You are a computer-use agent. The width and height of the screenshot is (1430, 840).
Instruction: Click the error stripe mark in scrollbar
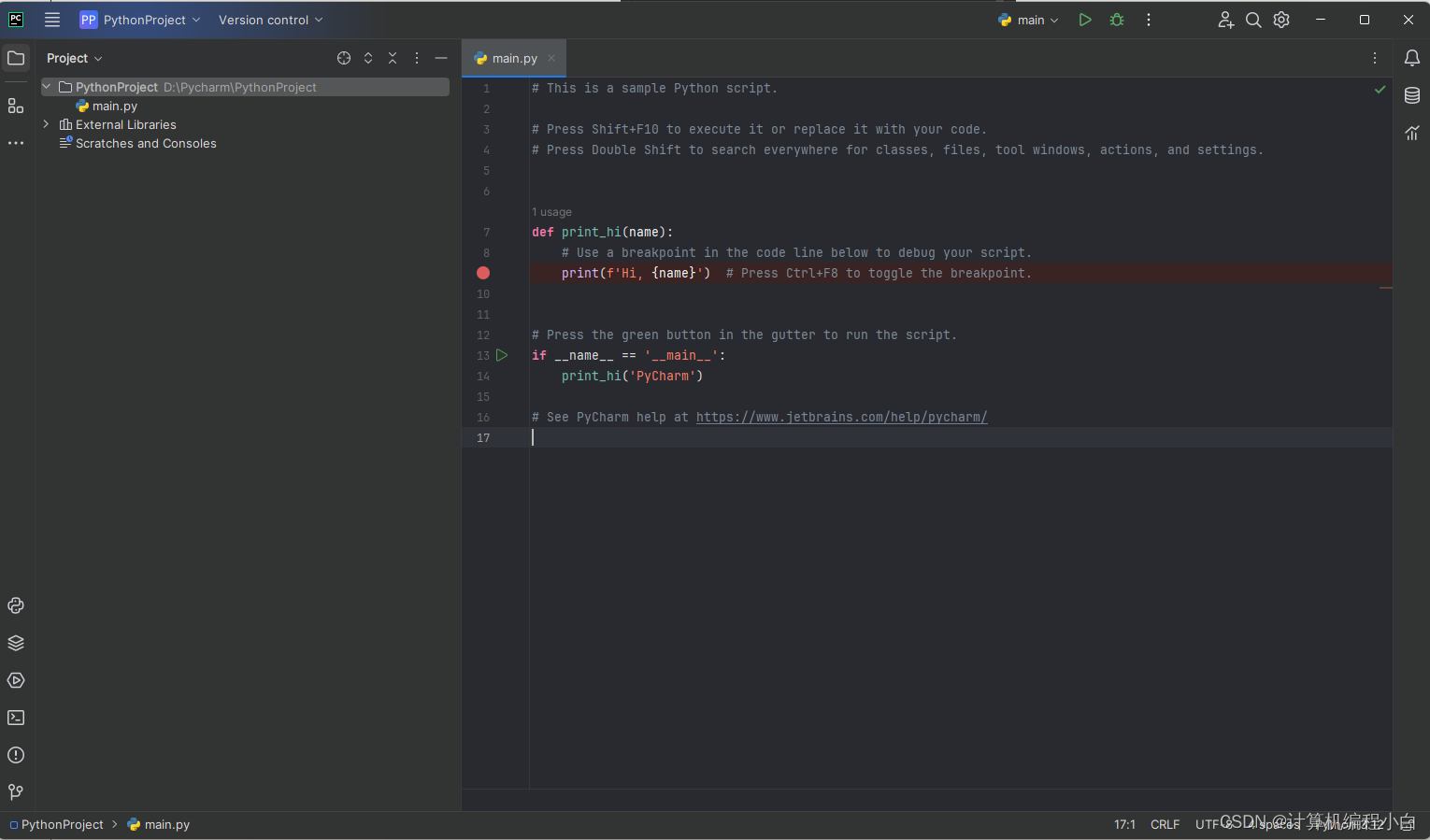tap(1386, 288)
